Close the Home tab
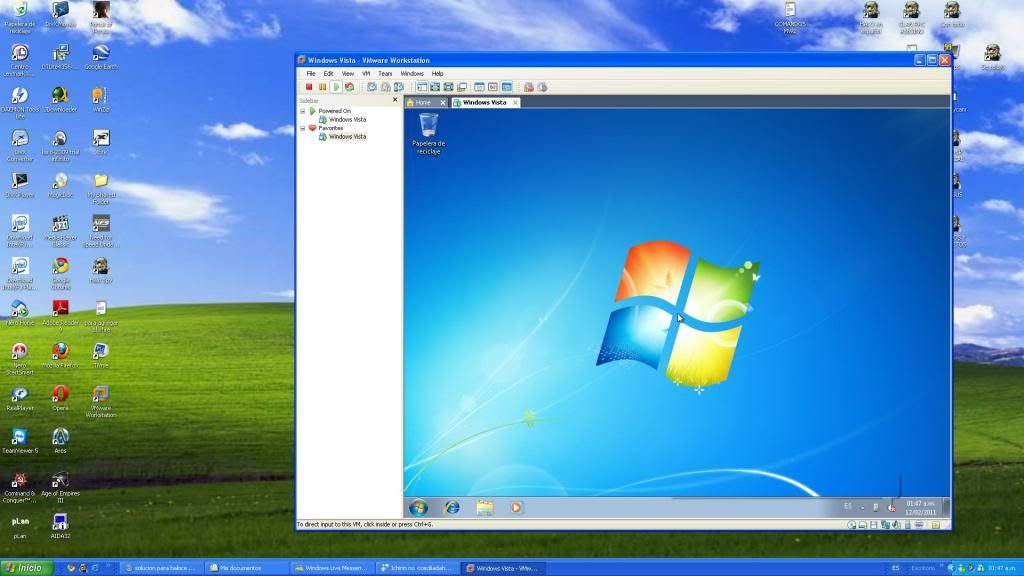 (x=443, y=103)
